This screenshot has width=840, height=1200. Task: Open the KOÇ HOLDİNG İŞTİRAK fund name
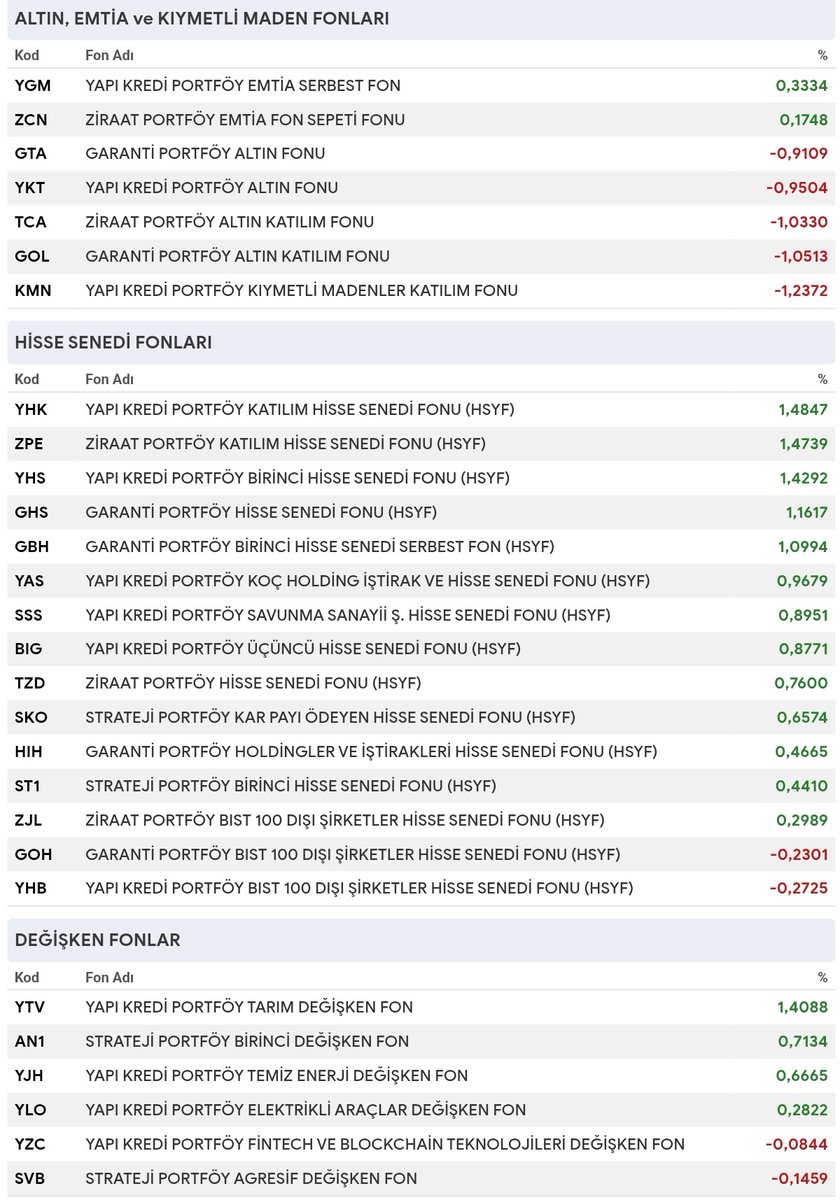[x=368, y=580]
